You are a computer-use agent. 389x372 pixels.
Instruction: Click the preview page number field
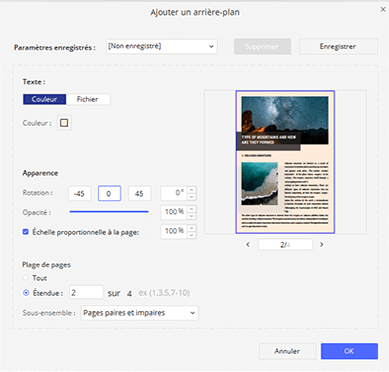point(285,245)
